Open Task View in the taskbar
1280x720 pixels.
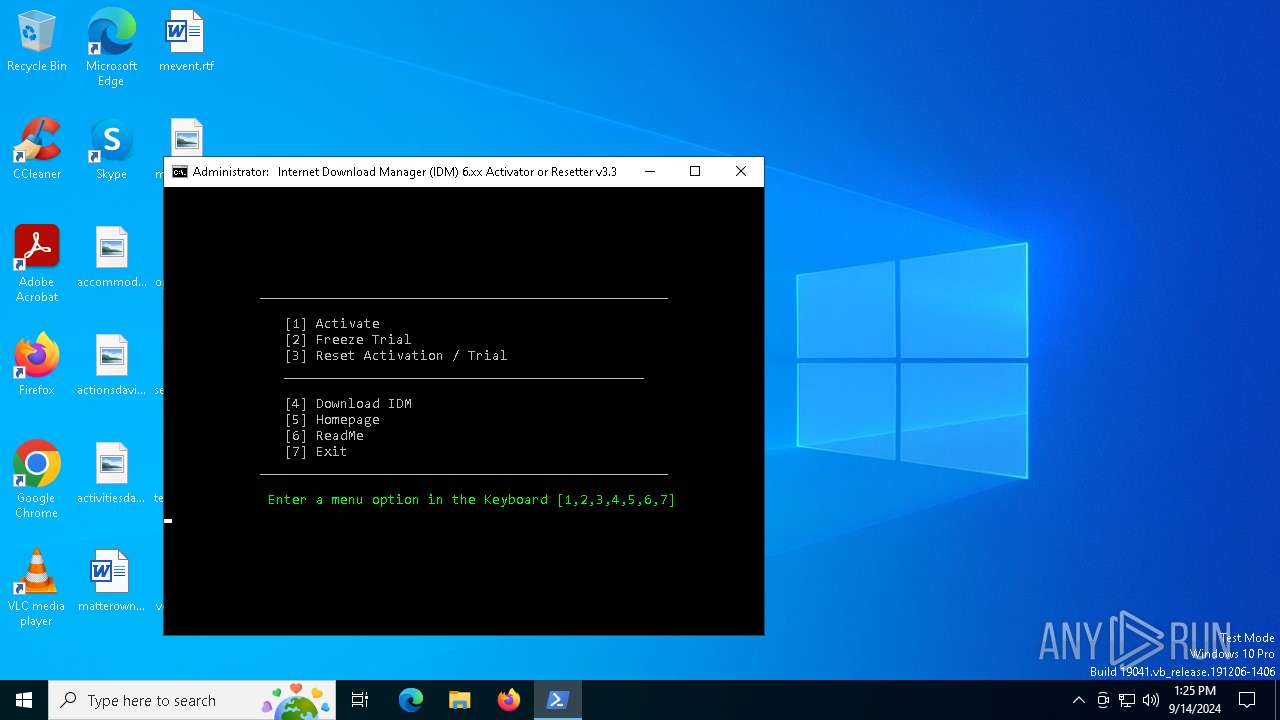[x=360, y=700]
